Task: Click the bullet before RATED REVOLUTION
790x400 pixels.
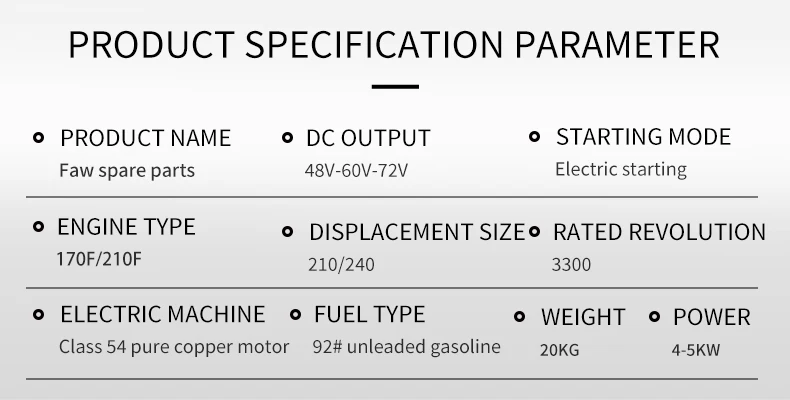Action: (534, 232)
